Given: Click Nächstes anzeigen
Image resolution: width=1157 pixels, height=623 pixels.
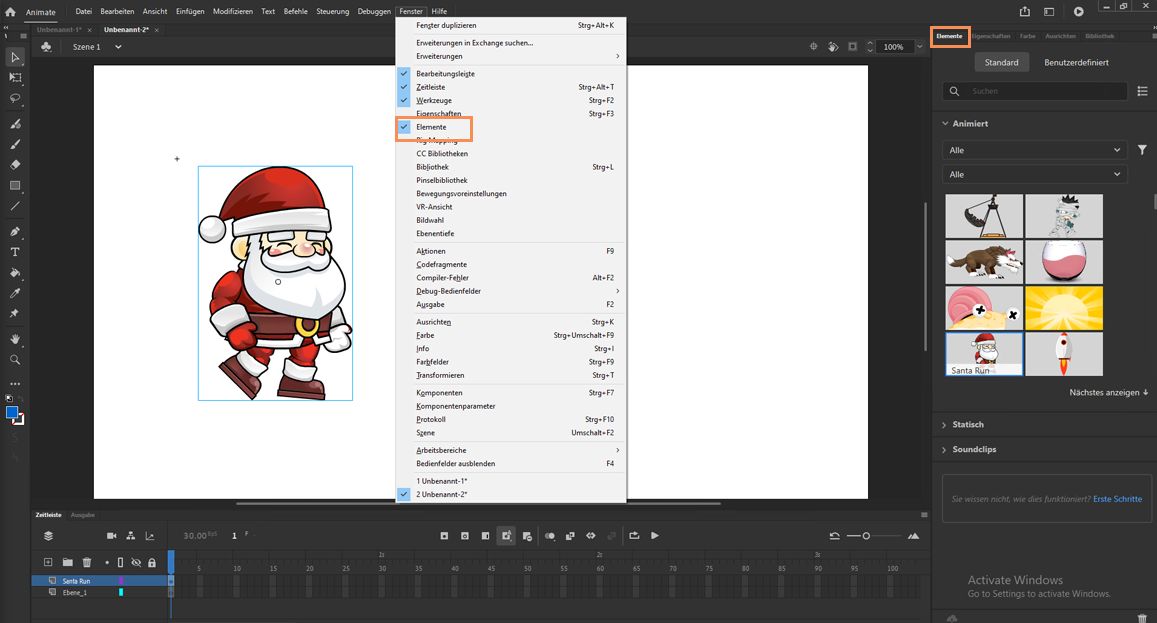Looking at the screenshot, I should [1108, 393].
